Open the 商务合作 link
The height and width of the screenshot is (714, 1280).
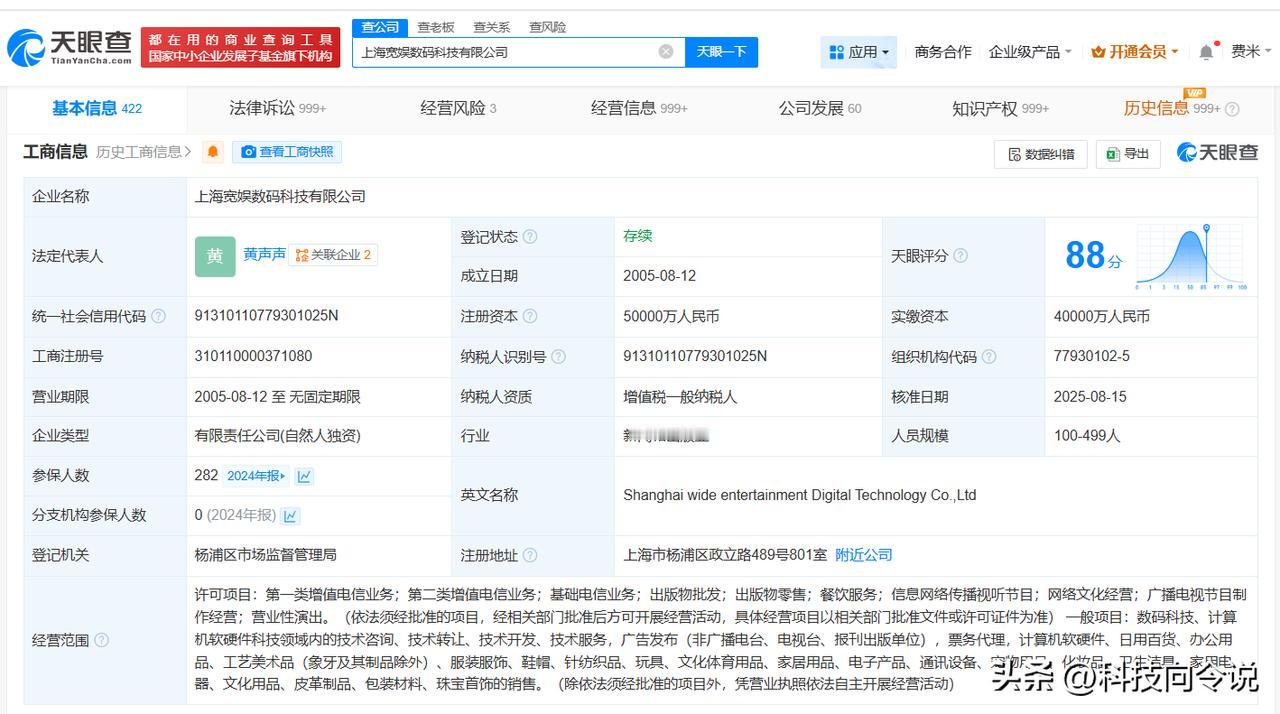[x=943, y=52]
